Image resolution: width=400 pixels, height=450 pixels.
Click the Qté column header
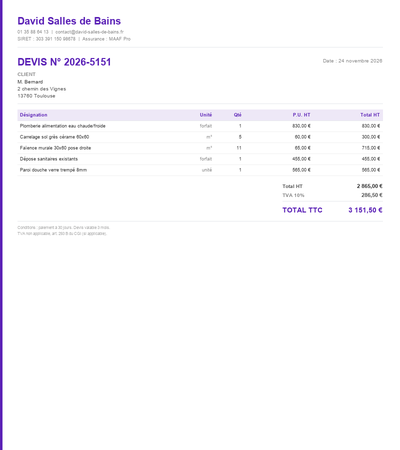[x=238, y=115]
